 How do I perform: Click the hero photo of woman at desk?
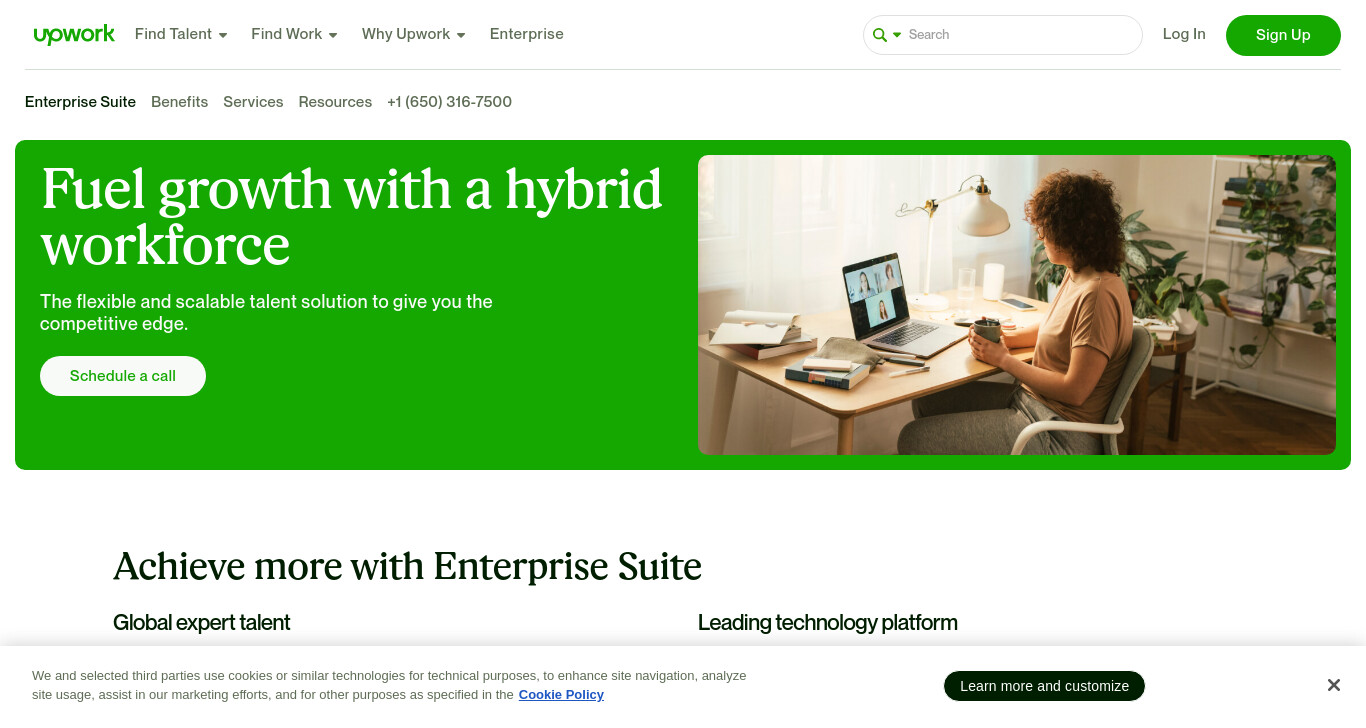click(x=1017, y=305)
